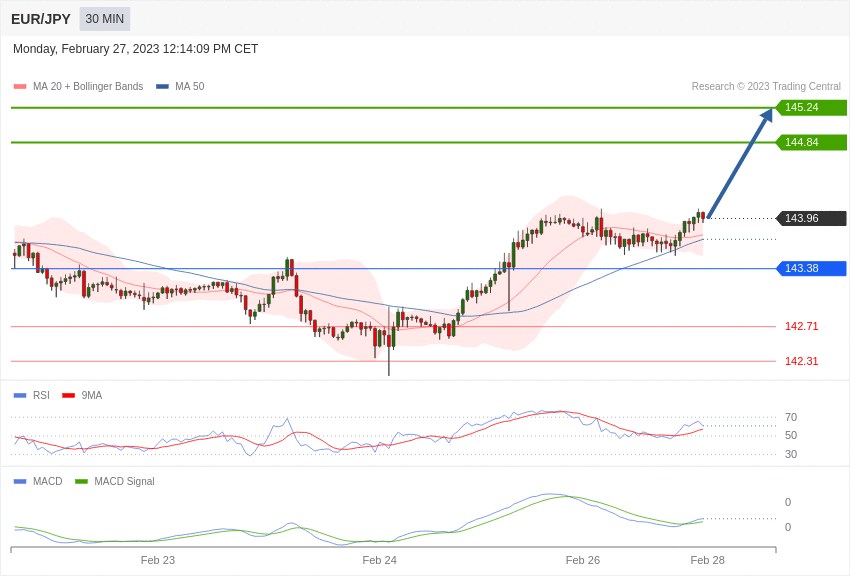Click the MACD blue legend swatch
Viewport: 850px width, 576px height.
click(x=20, y=481)
